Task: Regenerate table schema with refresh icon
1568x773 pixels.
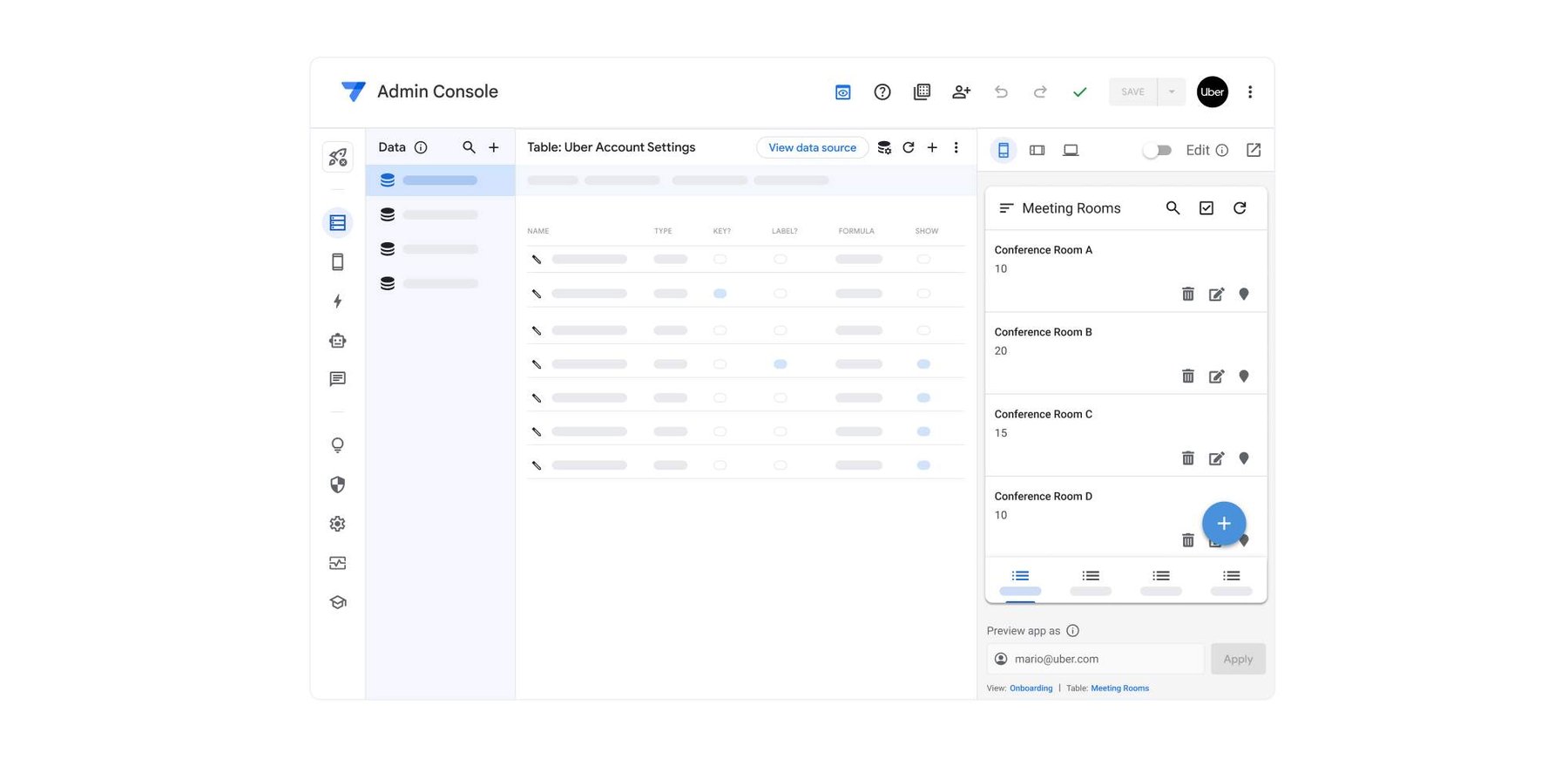Action: tap(909, 147)
